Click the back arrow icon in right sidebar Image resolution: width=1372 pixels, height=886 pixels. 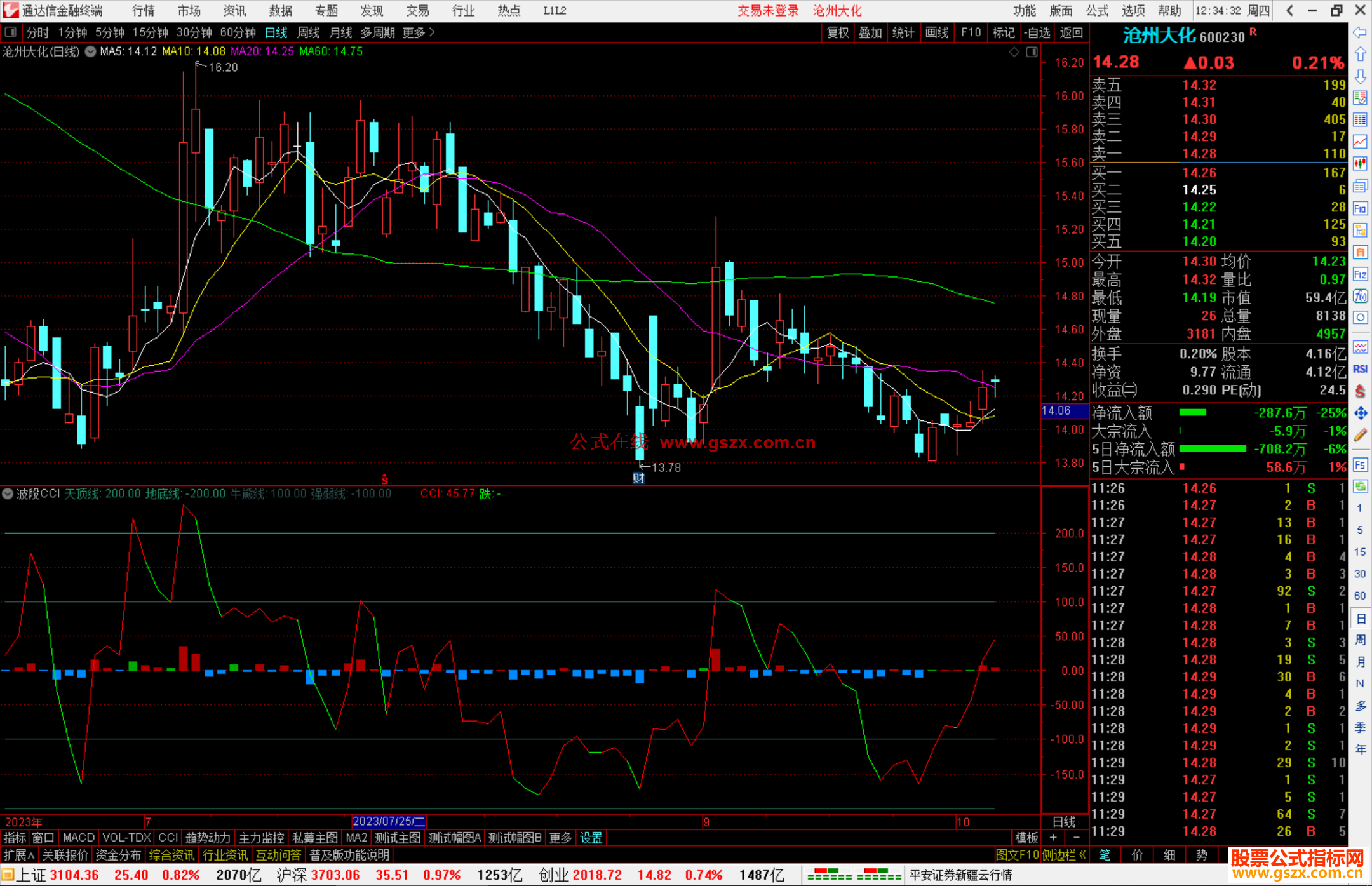click(1360, 32)
